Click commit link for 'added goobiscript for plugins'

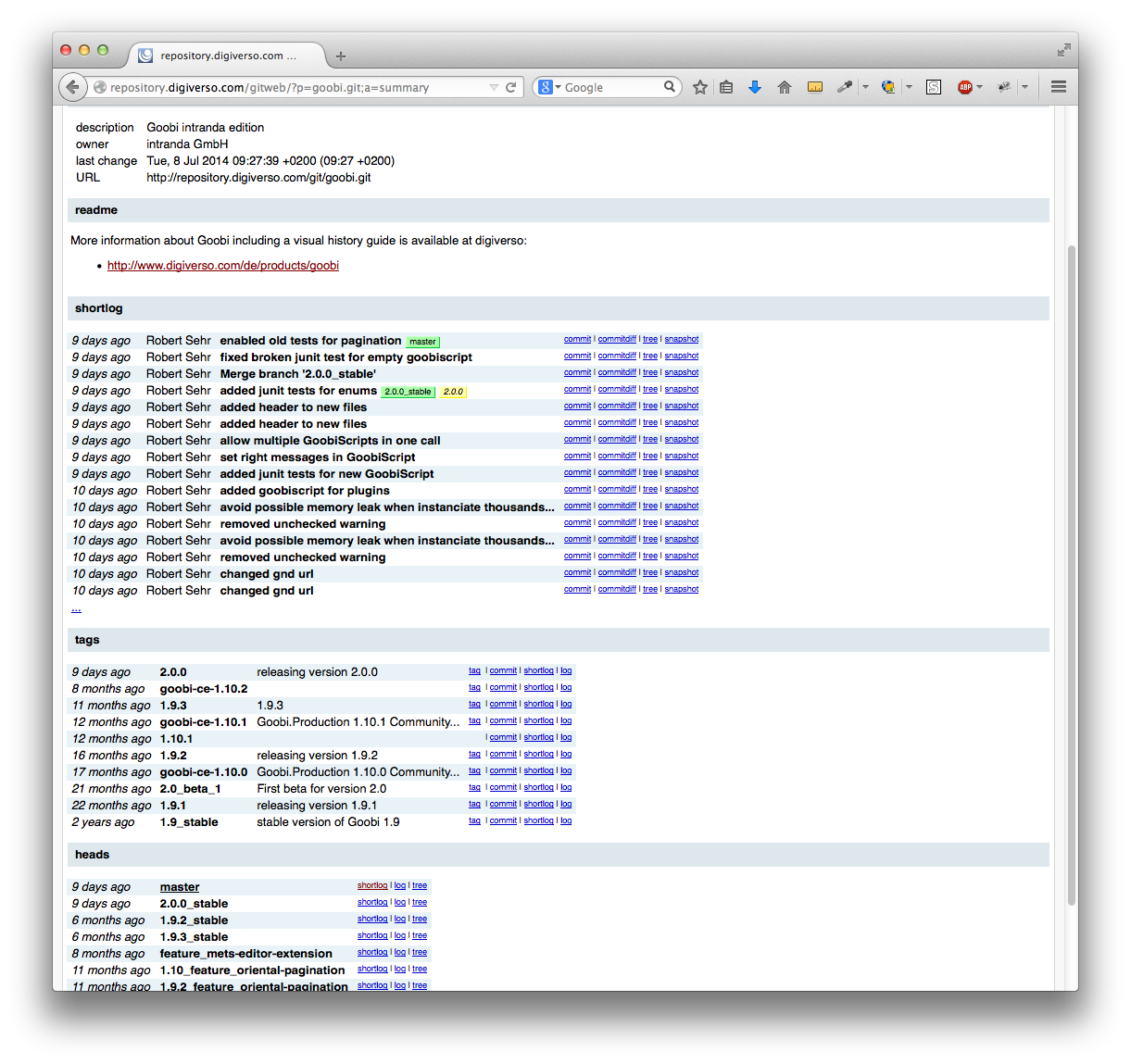tap(577, 490)
